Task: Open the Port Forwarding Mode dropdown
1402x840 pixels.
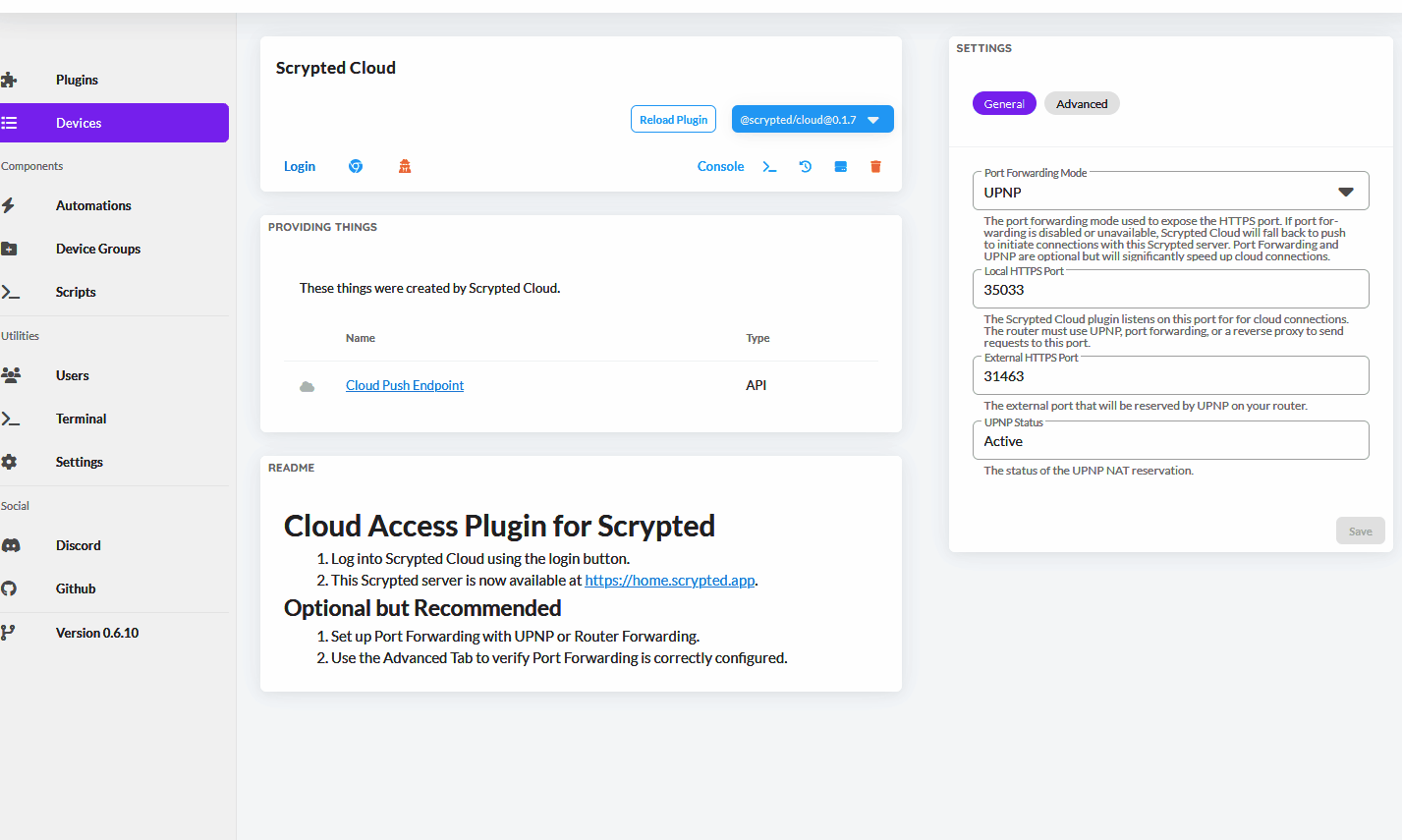Action: coord(1170,191)
